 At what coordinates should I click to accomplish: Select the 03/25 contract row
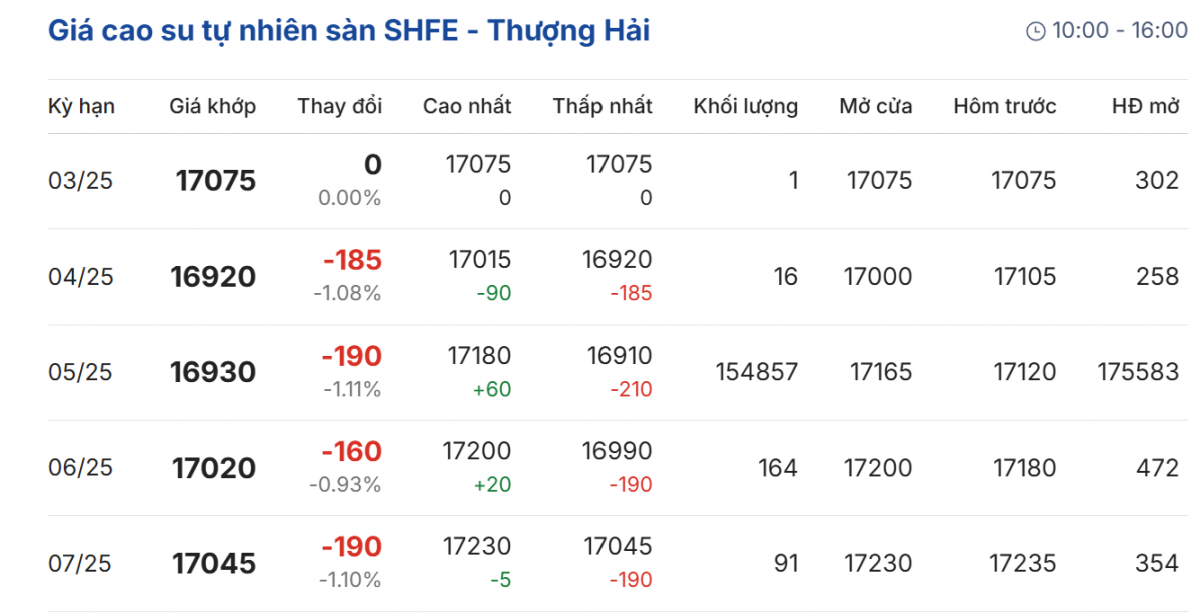pos(81,181)
